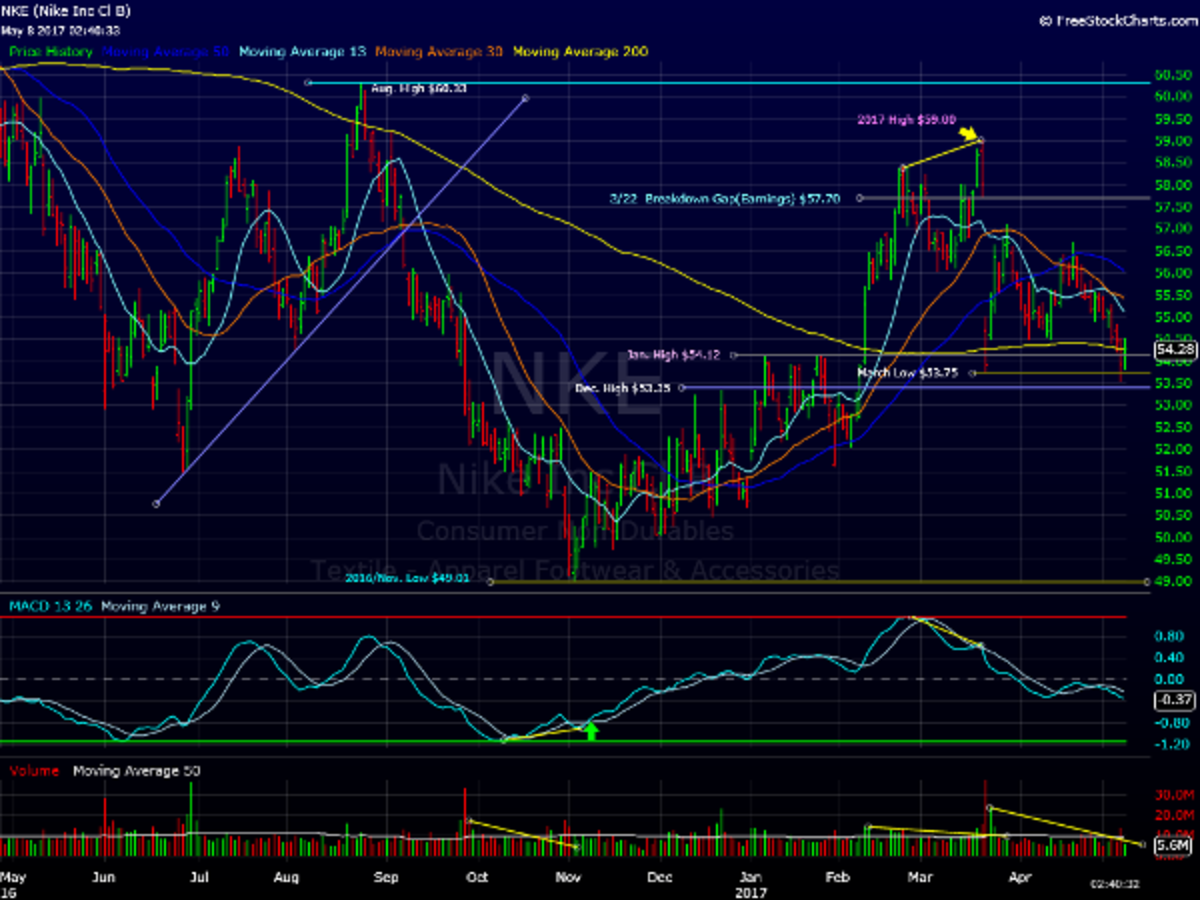Click the 'Jan. High $54.12' annotation
The height and width of the screenshot is (900, 1200).
[x=675, y=354]
